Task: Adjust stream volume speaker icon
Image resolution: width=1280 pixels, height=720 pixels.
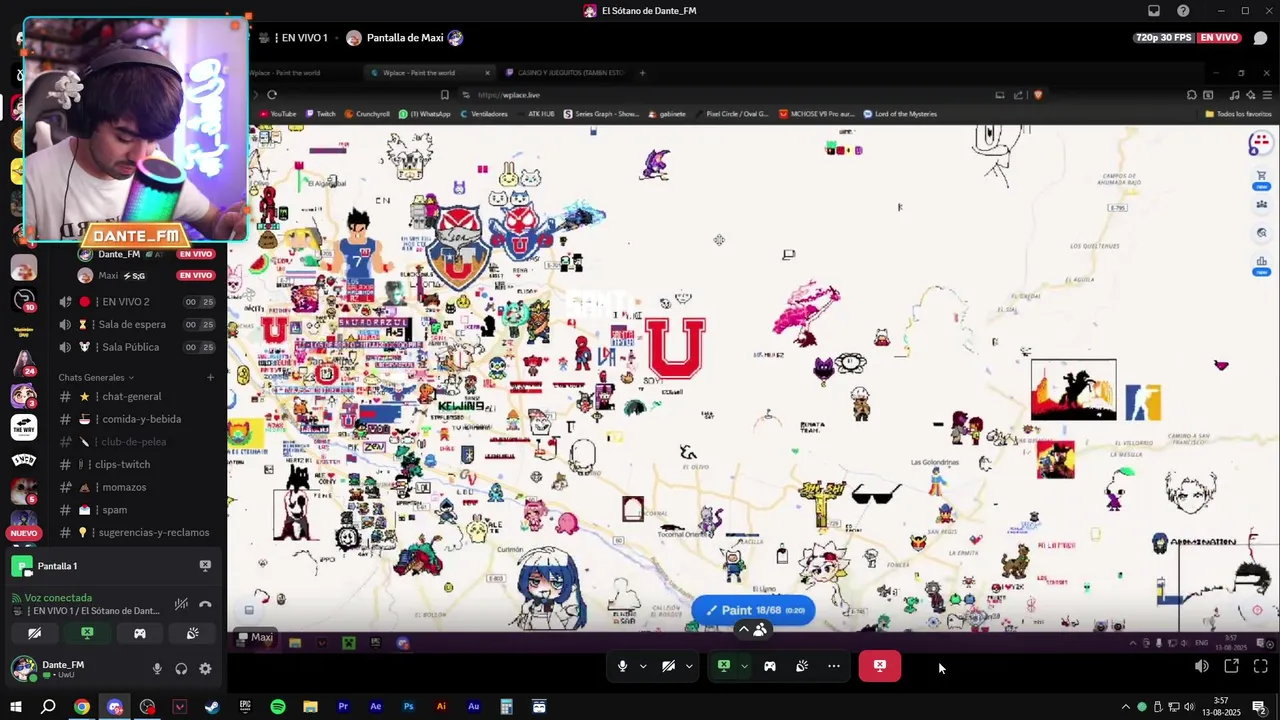Action: click(x=1202, y=666)
